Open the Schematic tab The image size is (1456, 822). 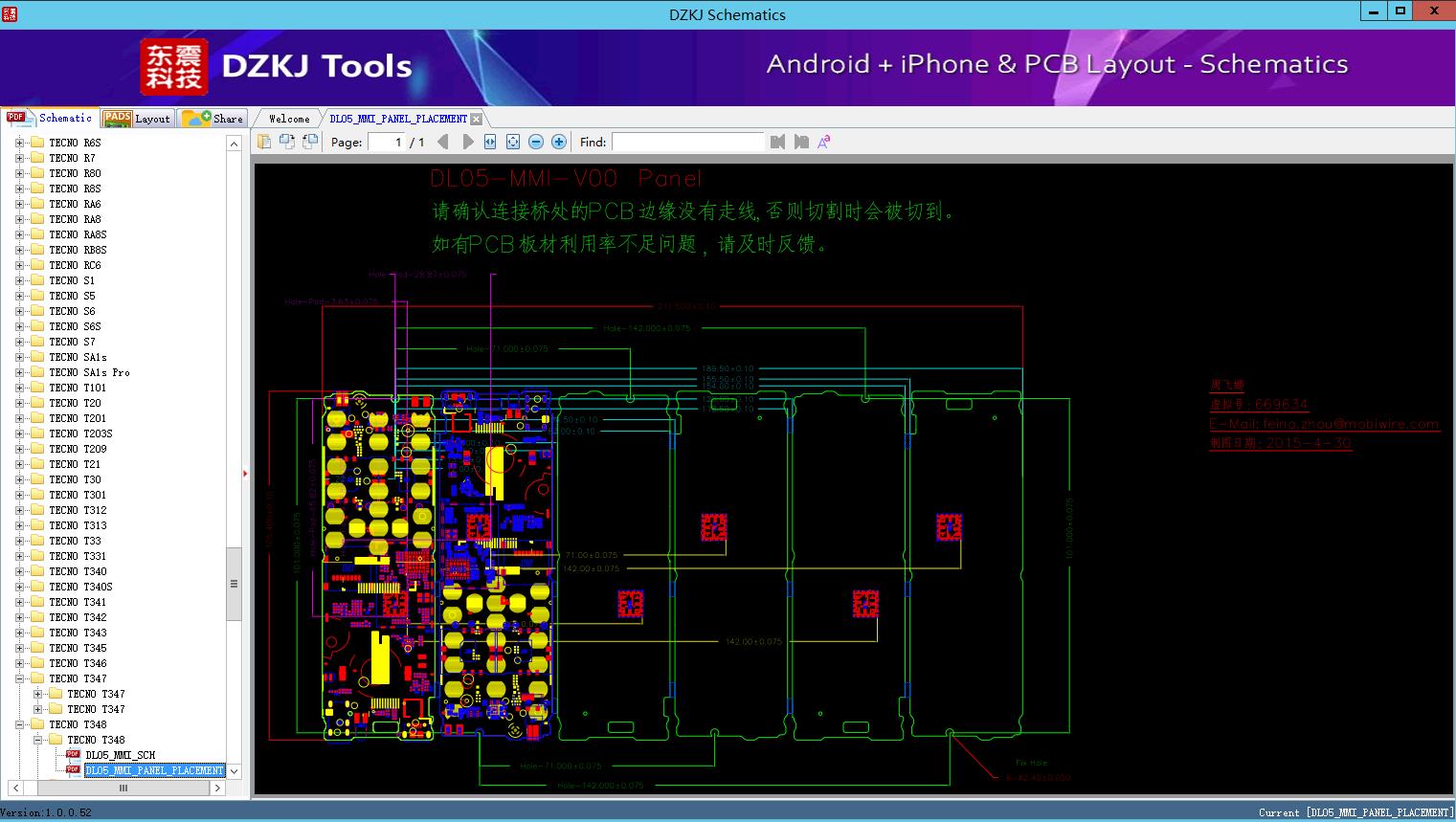[x=50, y=118]
